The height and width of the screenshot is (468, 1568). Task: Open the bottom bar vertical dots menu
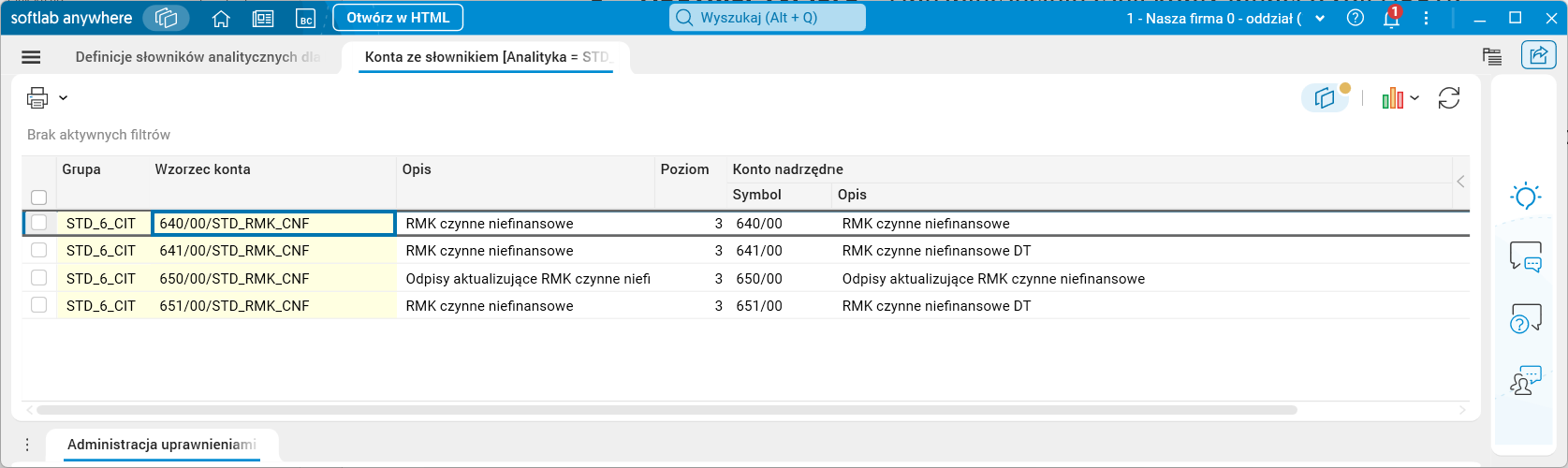(x=28, y=445)
